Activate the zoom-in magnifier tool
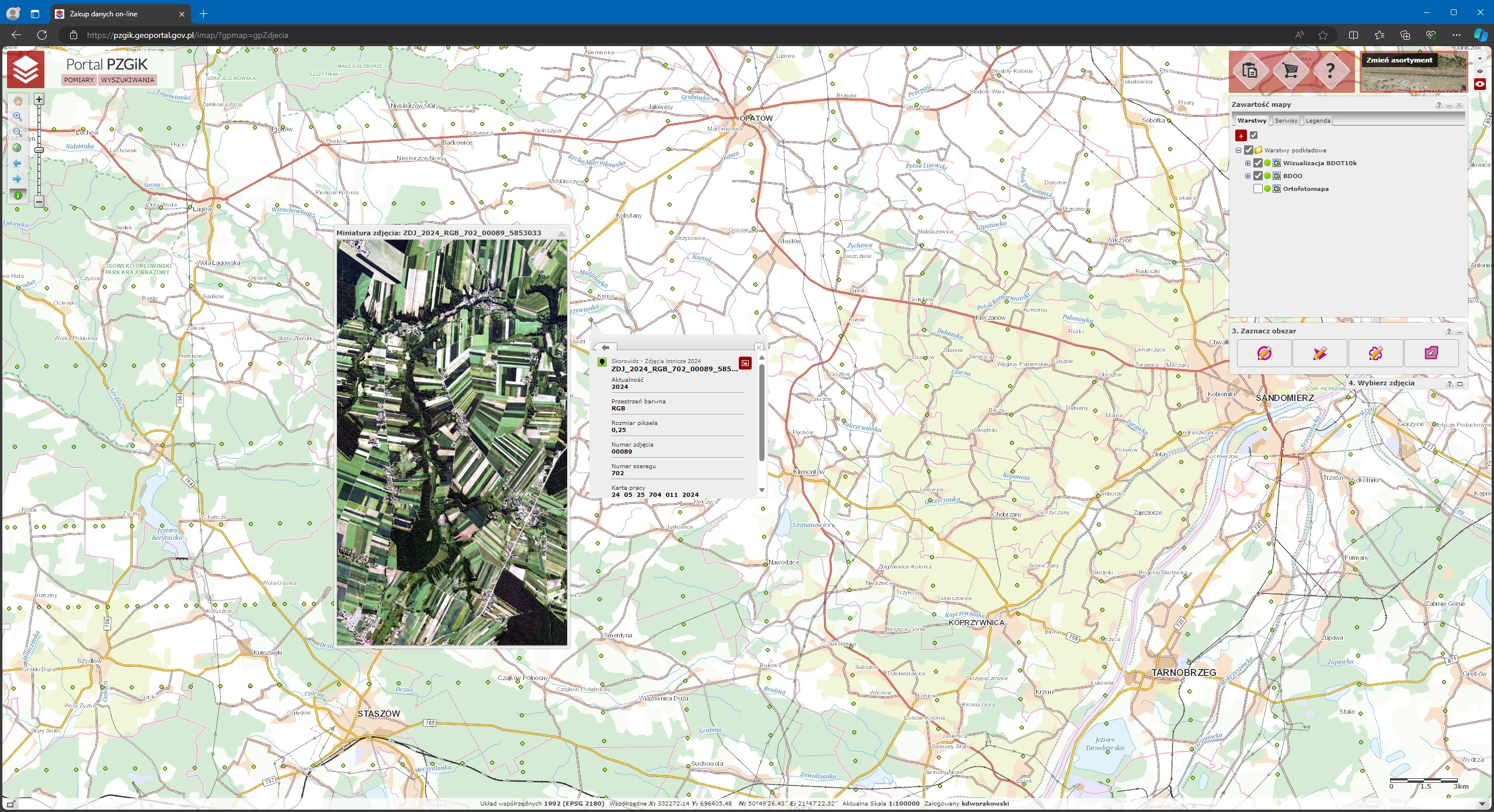 pyautogui.click(x=18, y=117)
